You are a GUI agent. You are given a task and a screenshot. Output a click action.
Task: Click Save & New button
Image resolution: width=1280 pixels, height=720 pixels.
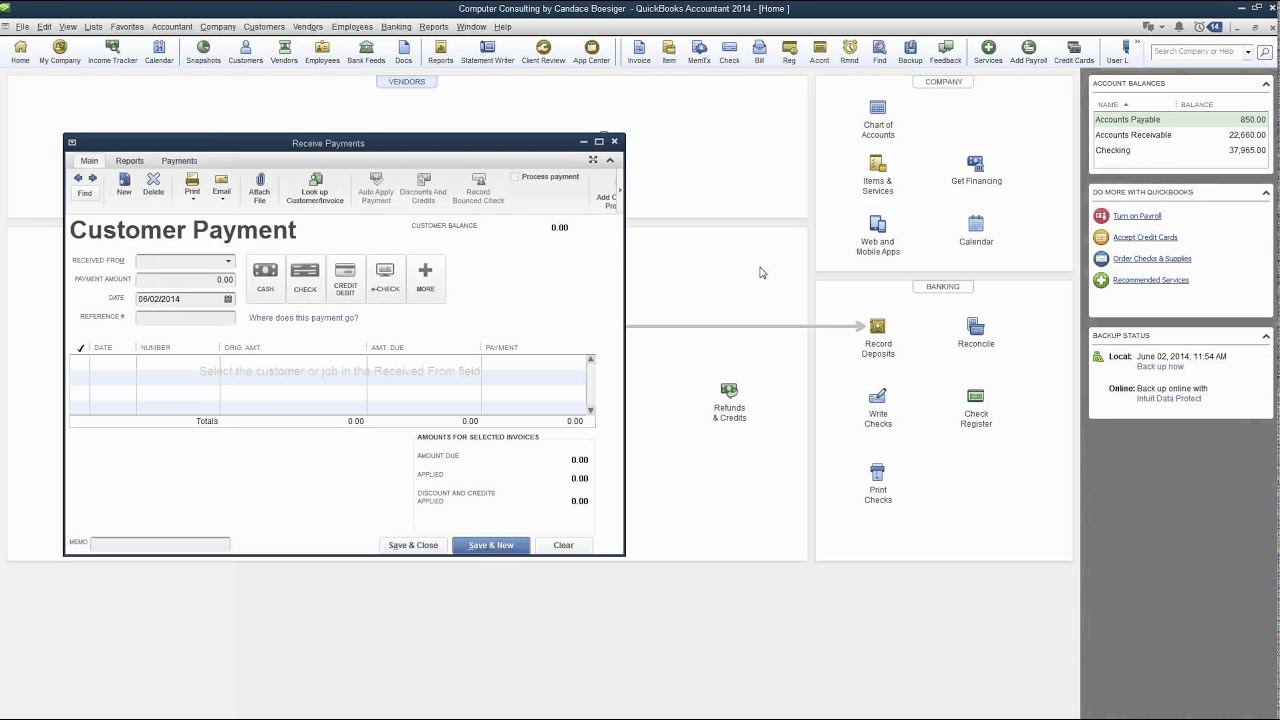click(491, 545)
